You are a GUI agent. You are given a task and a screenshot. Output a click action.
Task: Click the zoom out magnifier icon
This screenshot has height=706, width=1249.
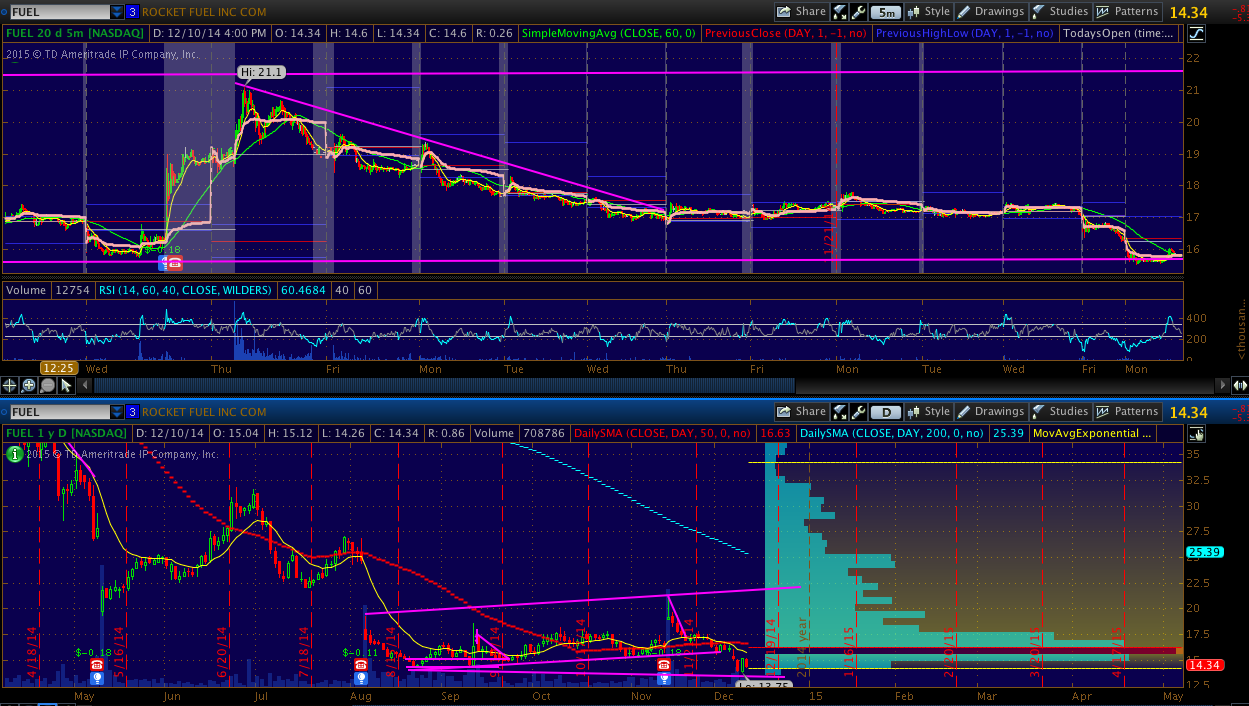coord(47,385)
